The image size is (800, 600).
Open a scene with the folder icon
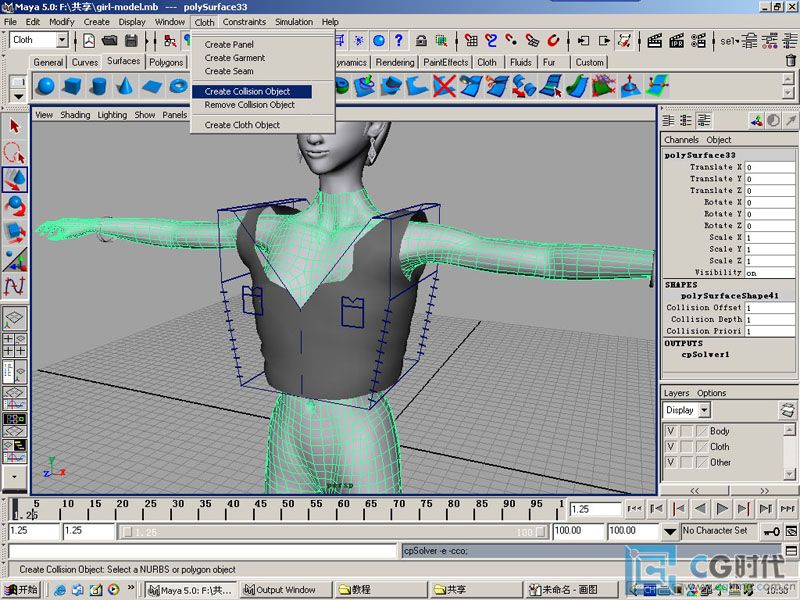[x=110, y=40]
